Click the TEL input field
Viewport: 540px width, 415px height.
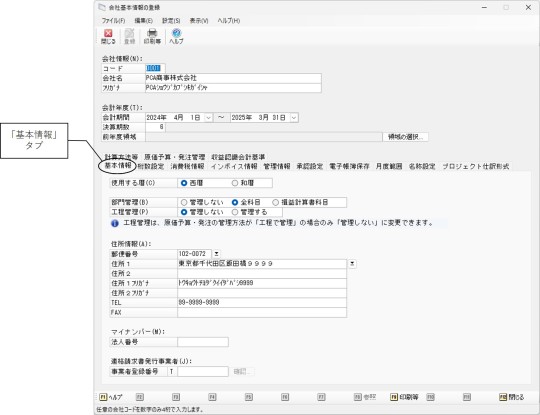[262, 302]
